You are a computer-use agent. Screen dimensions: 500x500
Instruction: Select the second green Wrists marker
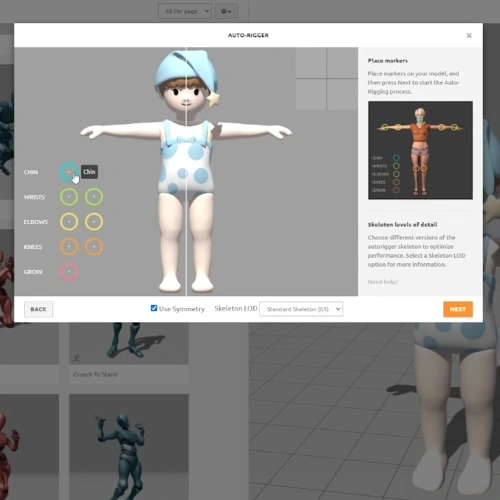point(94,197)
